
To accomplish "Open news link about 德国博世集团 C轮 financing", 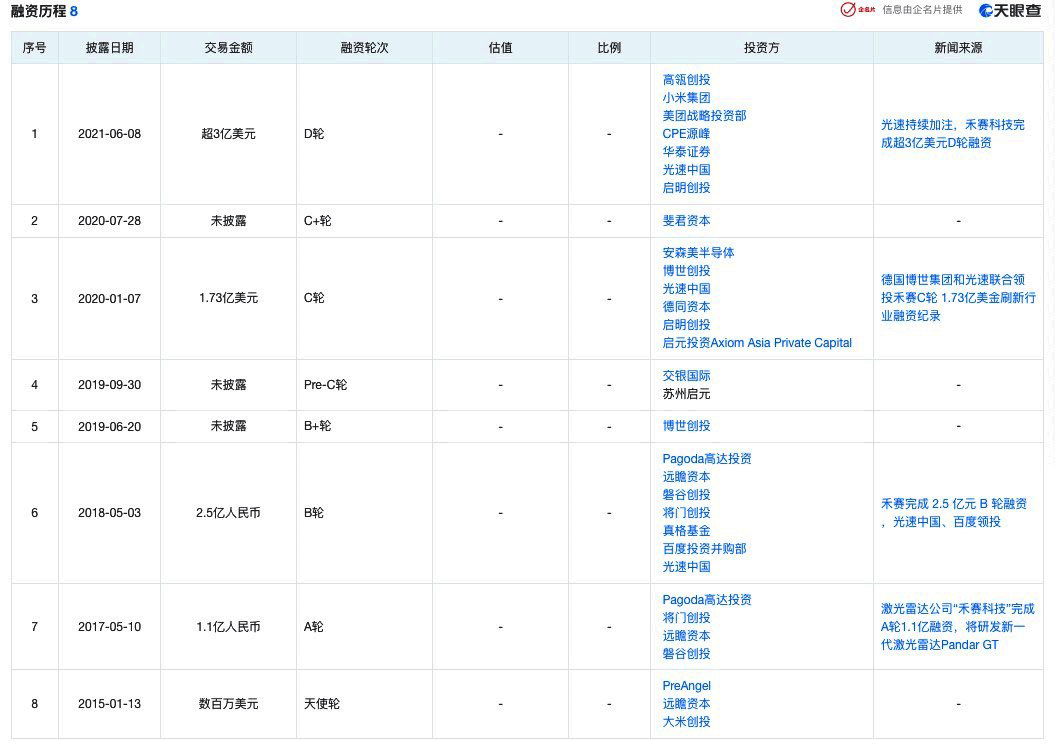I will [x=958, y=297].
